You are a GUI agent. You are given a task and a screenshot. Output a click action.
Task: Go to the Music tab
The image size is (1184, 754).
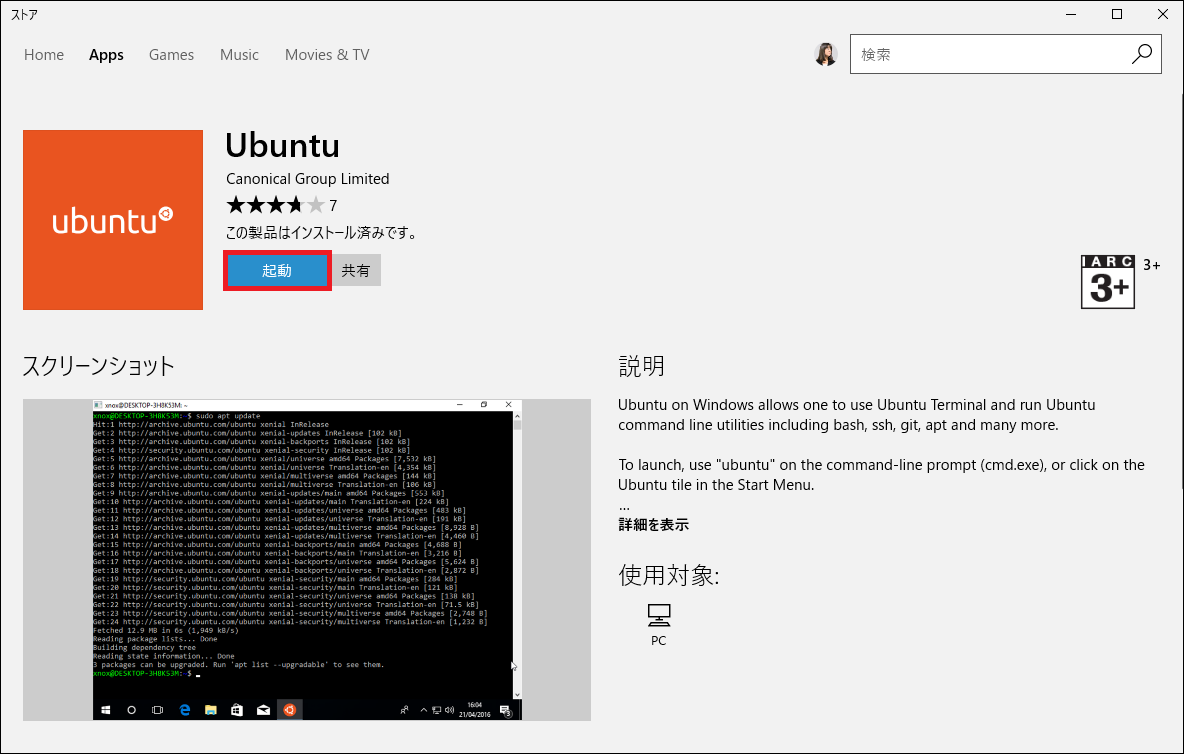(x=239, y=55)
